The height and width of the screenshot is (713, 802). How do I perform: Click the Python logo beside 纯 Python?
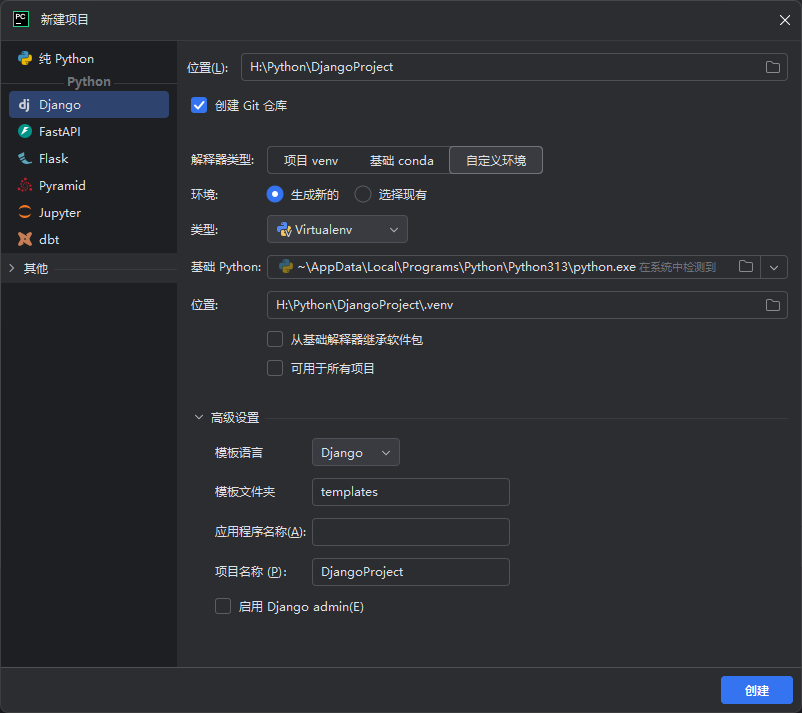pyautogui.click(x=25, y=58)
